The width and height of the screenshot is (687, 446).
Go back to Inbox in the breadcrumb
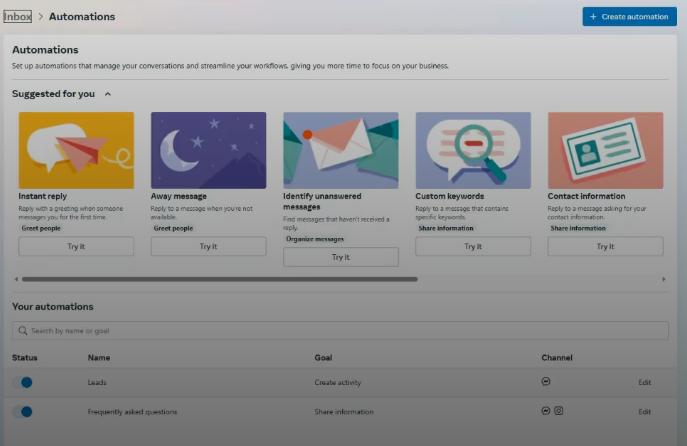[17, 17]
